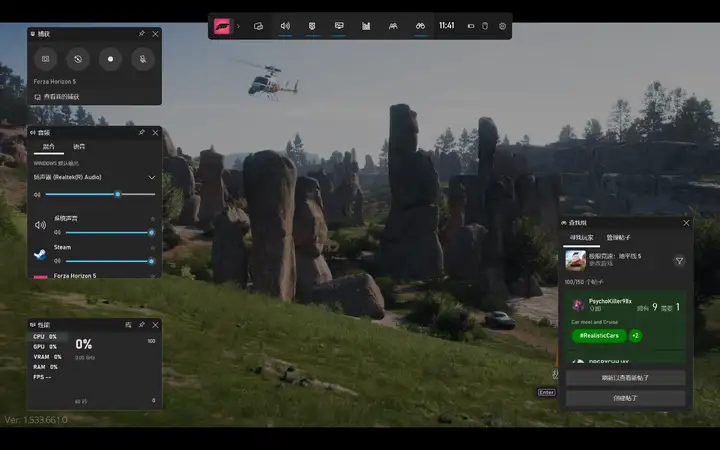
Task: Click the 100/150 posts count text
Action: coord(584,282)
